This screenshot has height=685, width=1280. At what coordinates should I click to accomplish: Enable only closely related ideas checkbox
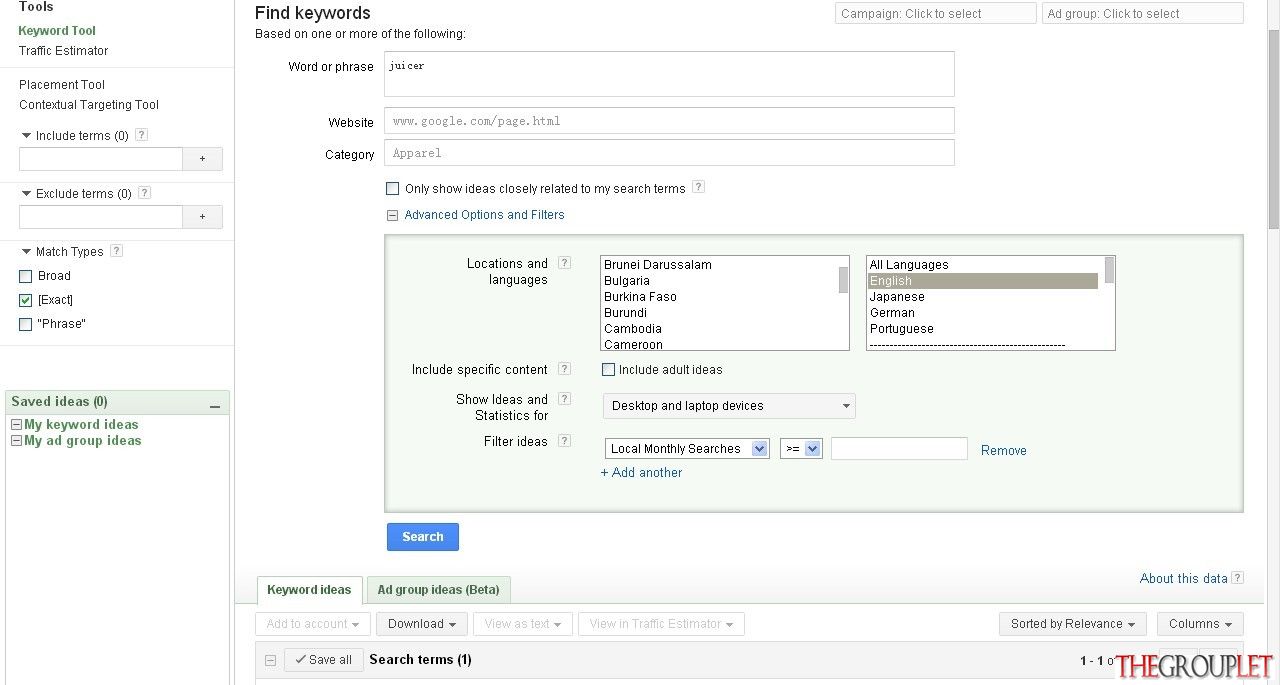pos(392,188)
